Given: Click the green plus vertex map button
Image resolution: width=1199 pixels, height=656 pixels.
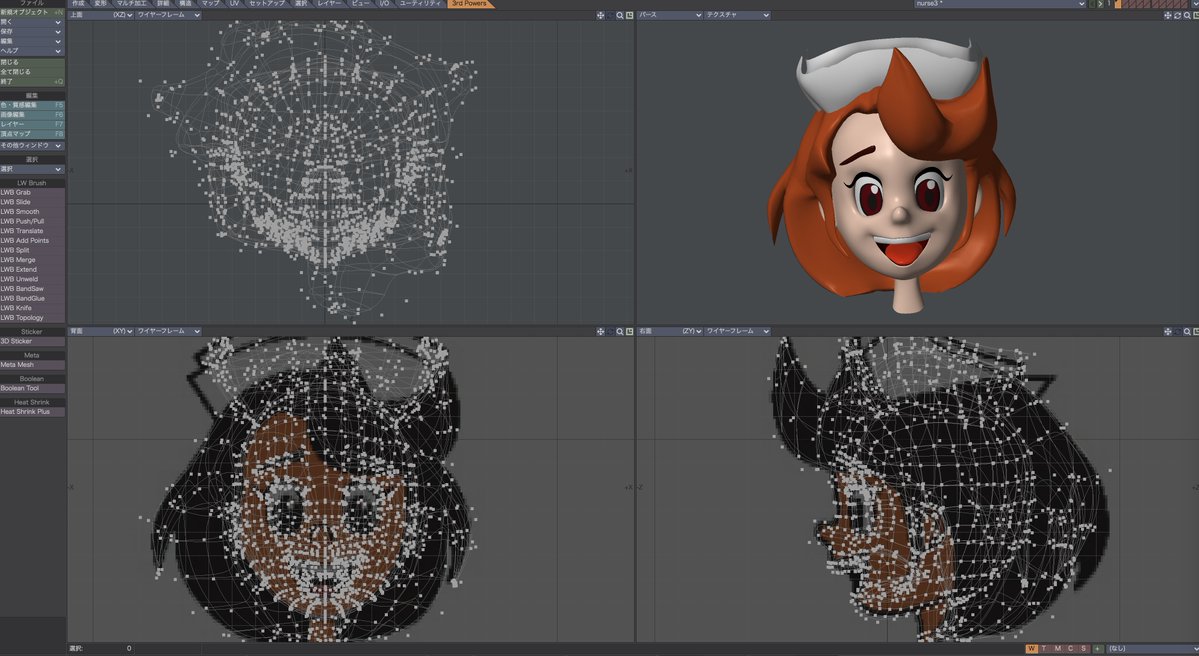Looking at the screenshot, I should 1097,648.
